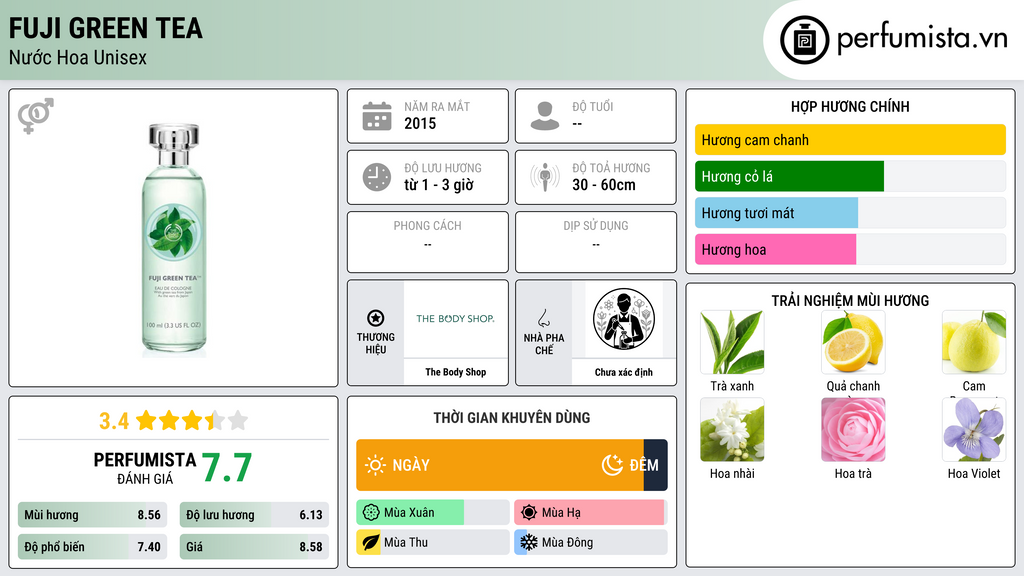The image size is (1024, 576).
Task: Click the Mùa Đông season bar
Action: click(x=590, y=542)
